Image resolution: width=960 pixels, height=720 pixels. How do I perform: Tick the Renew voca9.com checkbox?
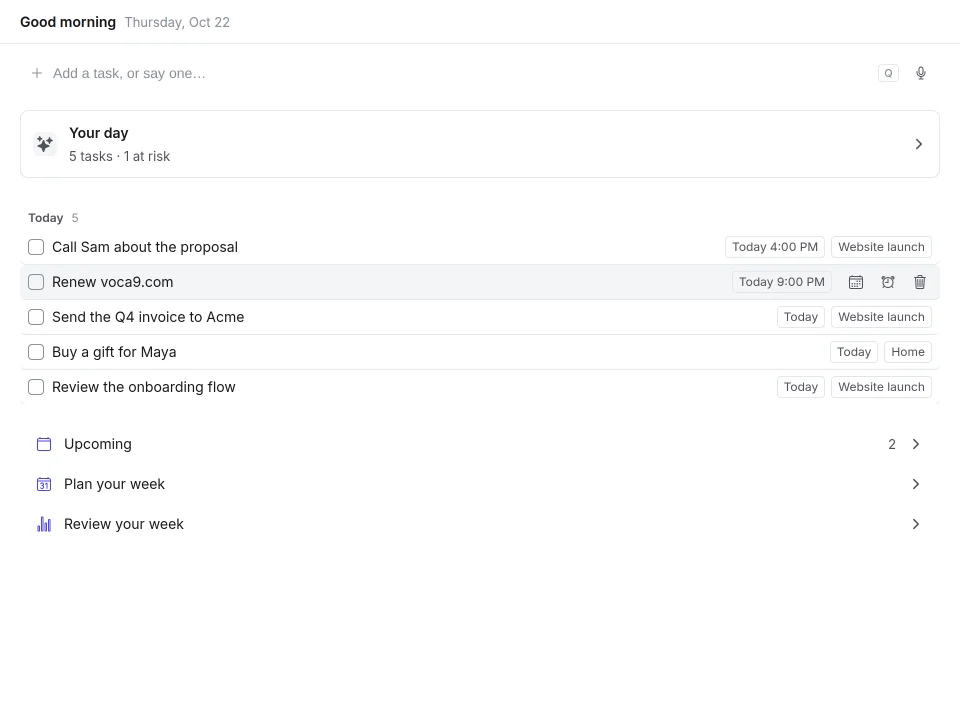tap(36, 282)
